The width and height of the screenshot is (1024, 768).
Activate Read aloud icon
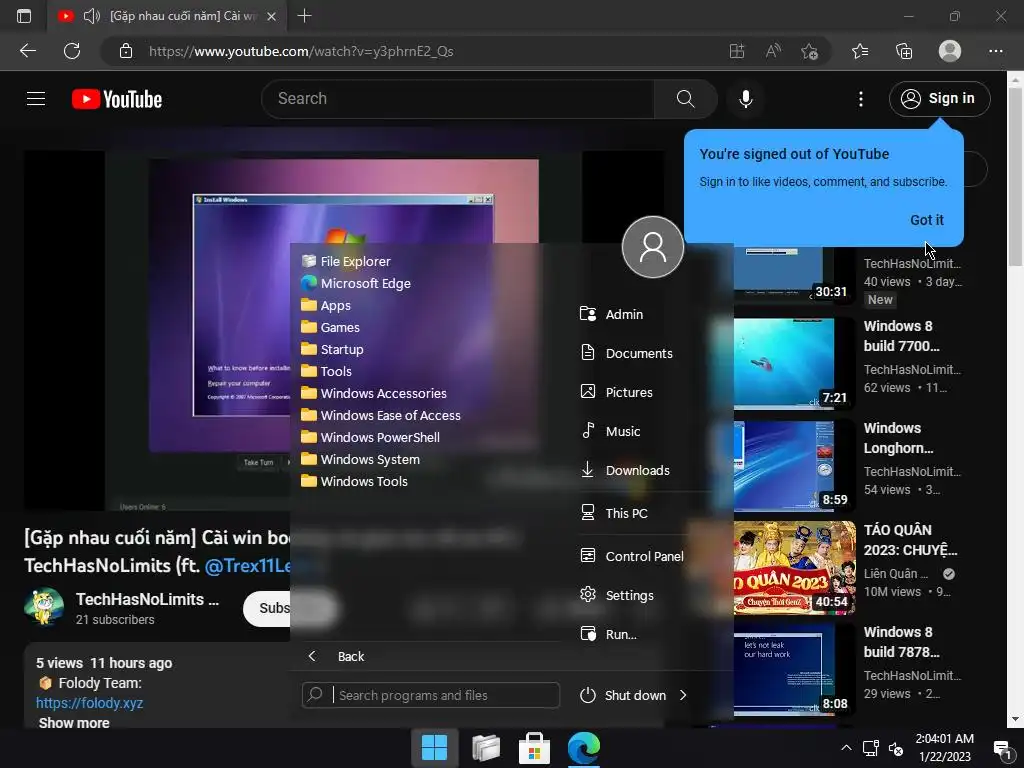pos(773,51)
